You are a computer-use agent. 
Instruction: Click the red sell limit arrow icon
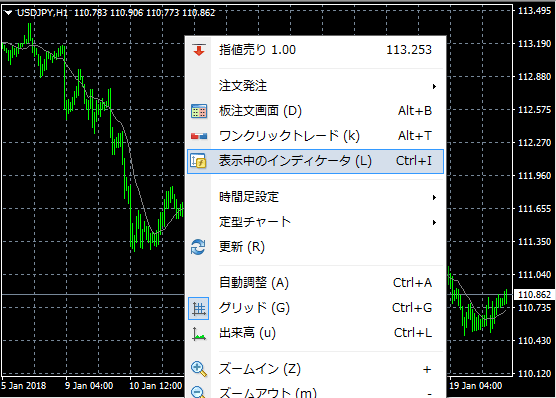tap(199, 50)
